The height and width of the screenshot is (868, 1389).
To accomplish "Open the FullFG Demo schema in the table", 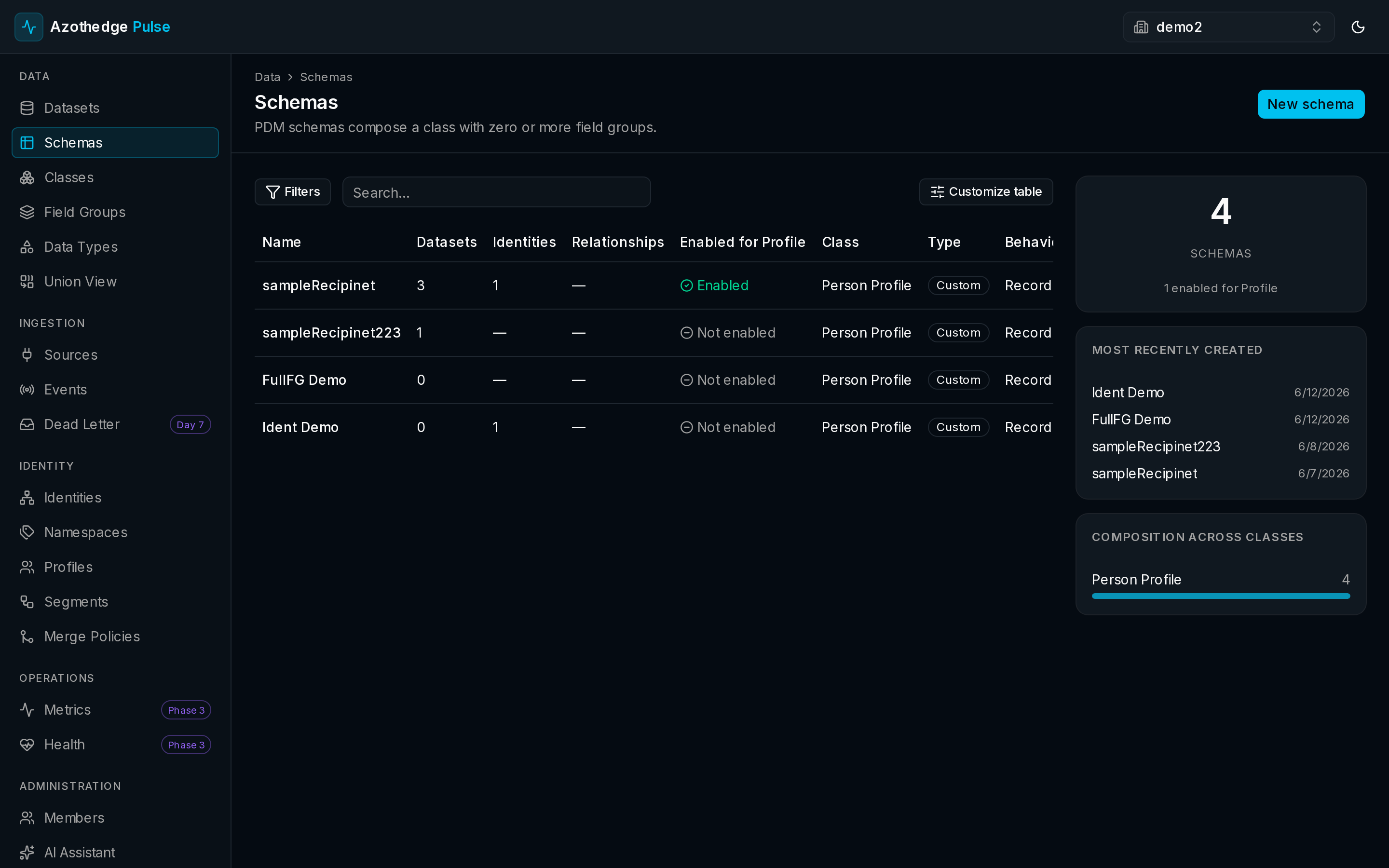I will click(x=654, y=380).
